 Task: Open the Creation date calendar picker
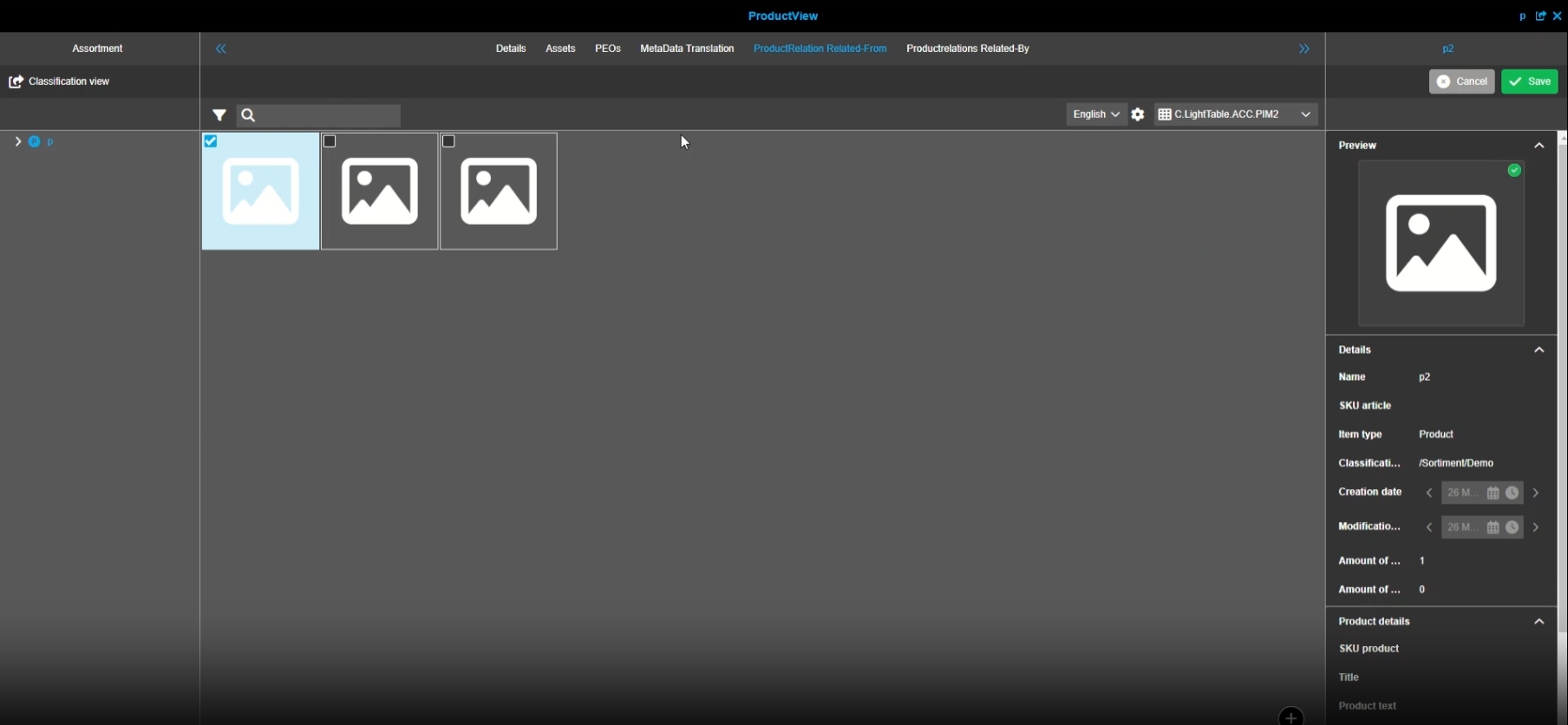[x=1493, y=493]
